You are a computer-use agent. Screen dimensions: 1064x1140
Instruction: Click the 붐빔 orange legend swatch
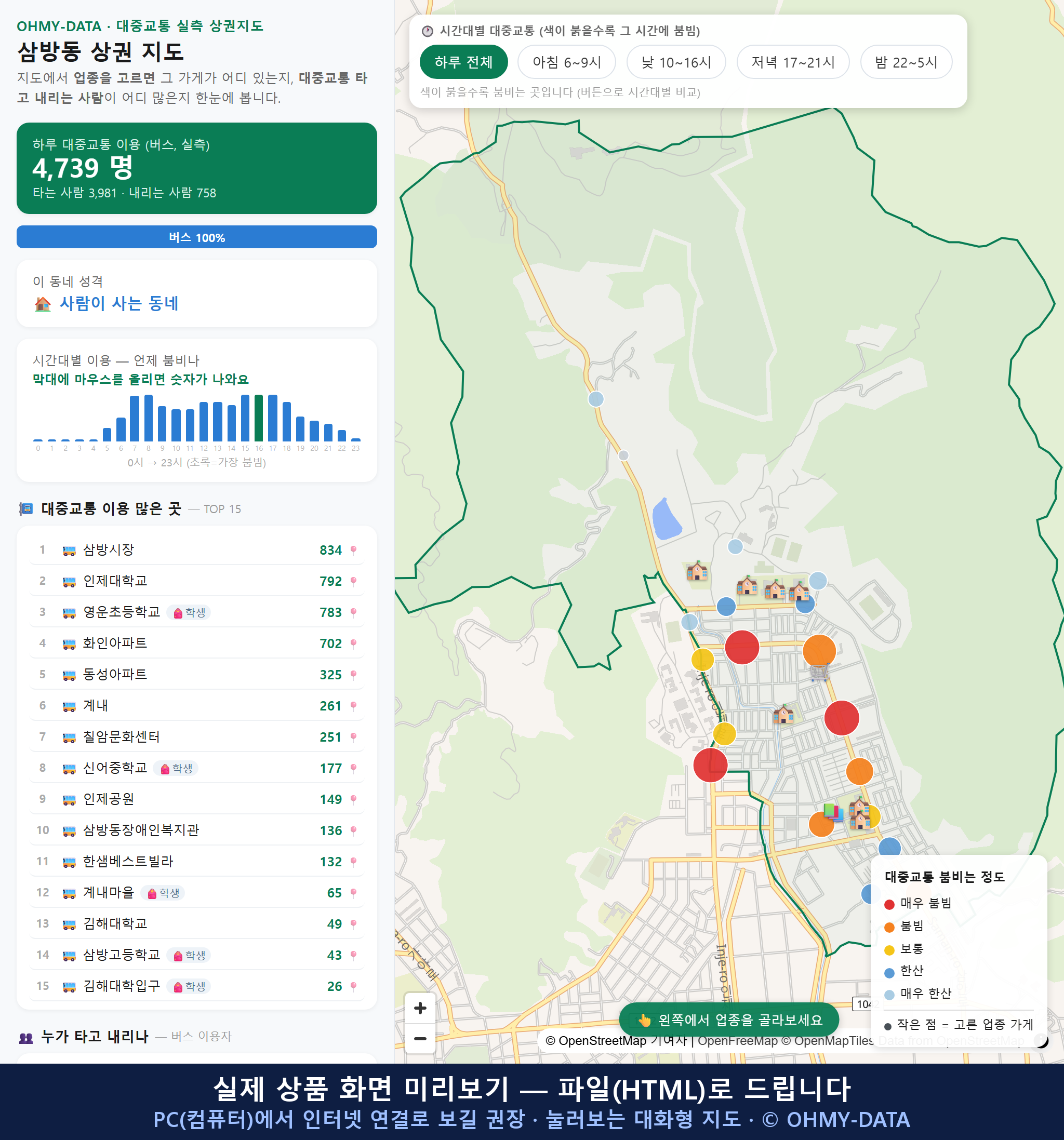tap(889, 927)
